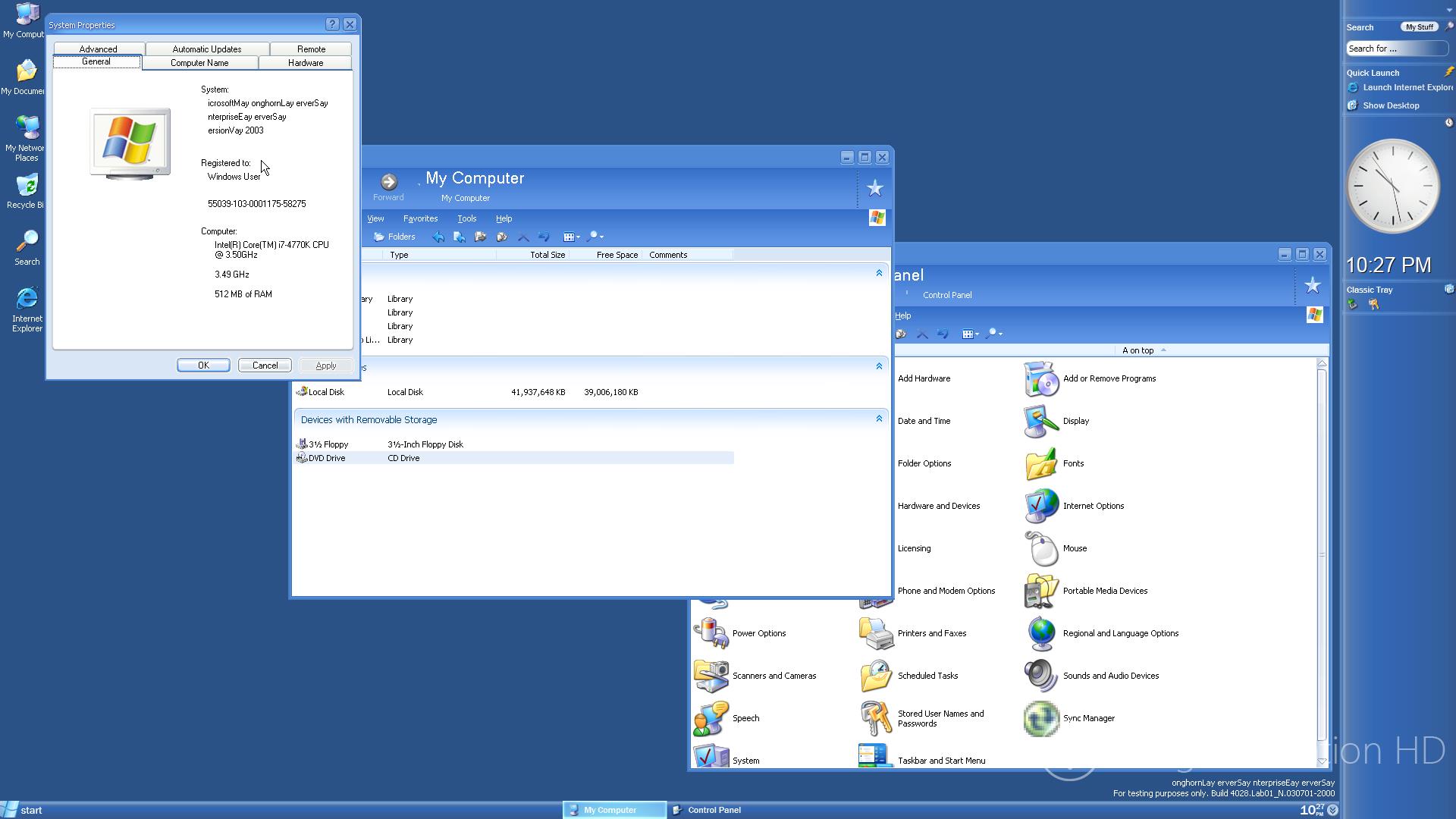The height and width of the screenshot is (819, 1456).
Task: Click the sidebar Search for input field
Action: click(x=1394, y=49)
